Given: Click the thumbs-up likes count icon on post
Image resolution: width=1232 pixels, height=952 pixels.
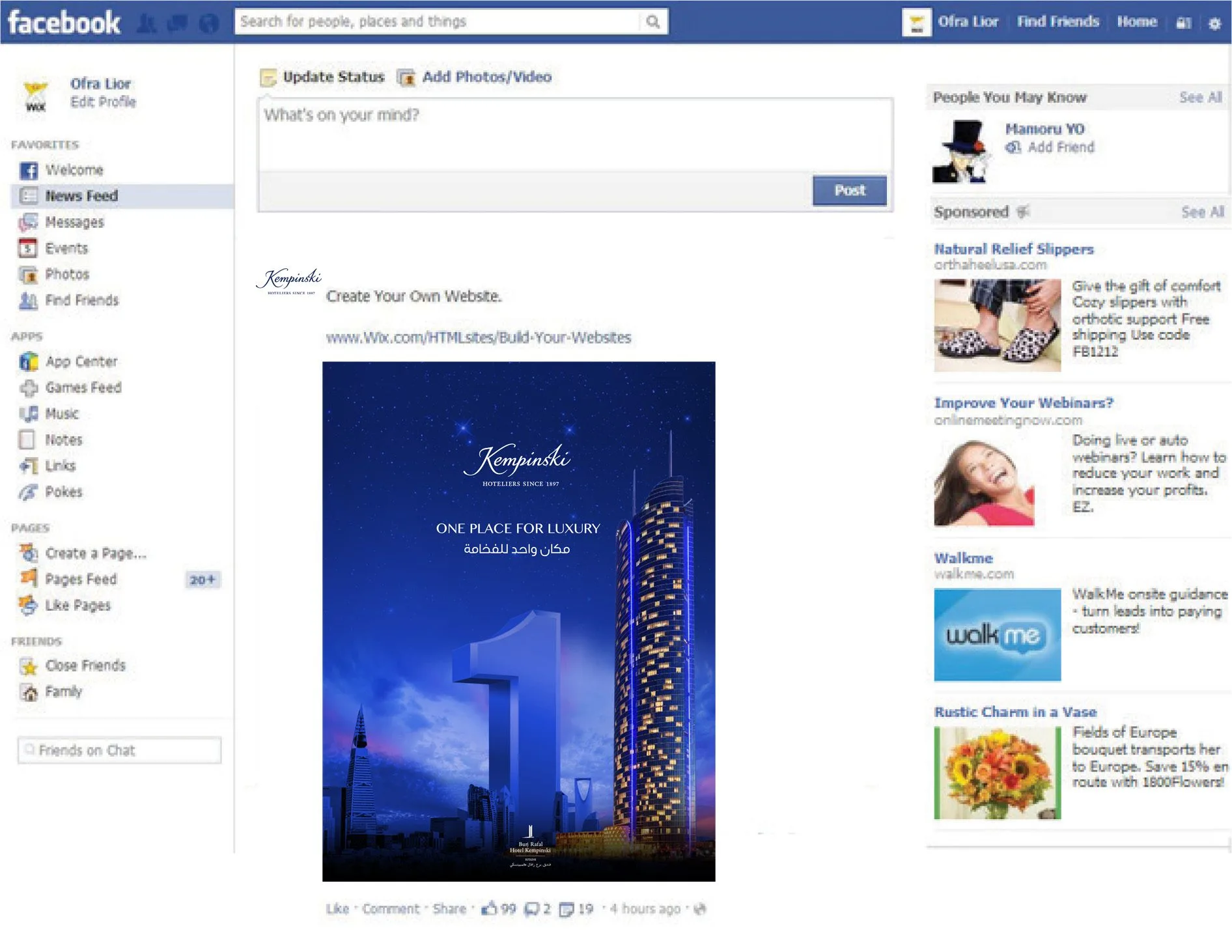Looking at the screenshot, I should (x=489, y=908).
